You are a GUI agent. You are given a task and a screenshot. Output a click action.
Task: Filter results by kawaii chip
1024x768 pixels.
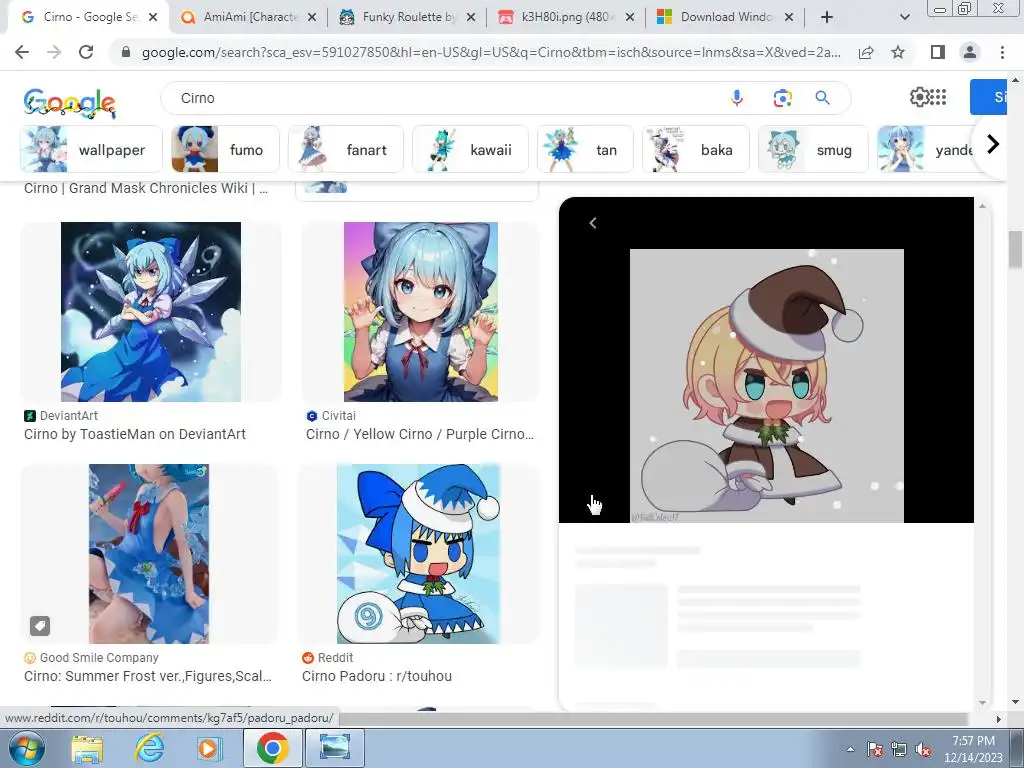(470, 150)
